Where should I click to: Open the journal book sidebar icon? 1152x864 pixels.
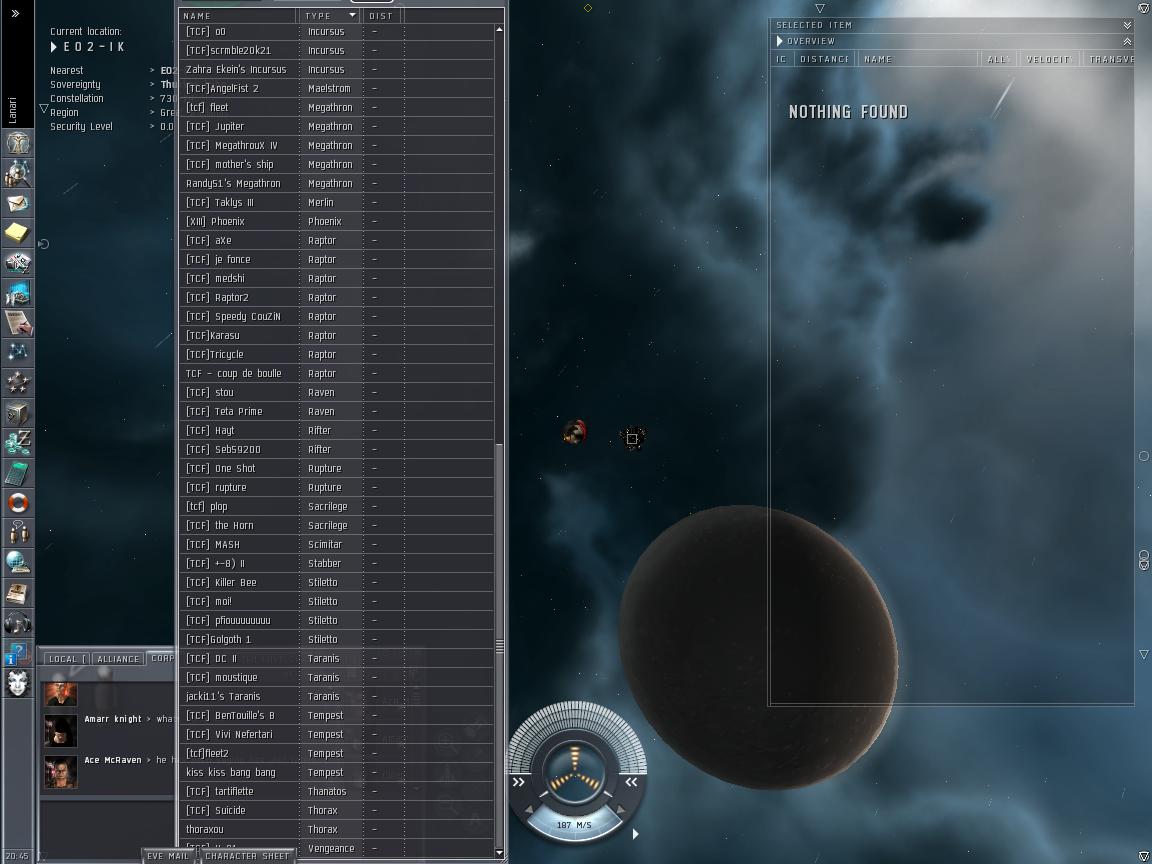[x=18, y=593]
